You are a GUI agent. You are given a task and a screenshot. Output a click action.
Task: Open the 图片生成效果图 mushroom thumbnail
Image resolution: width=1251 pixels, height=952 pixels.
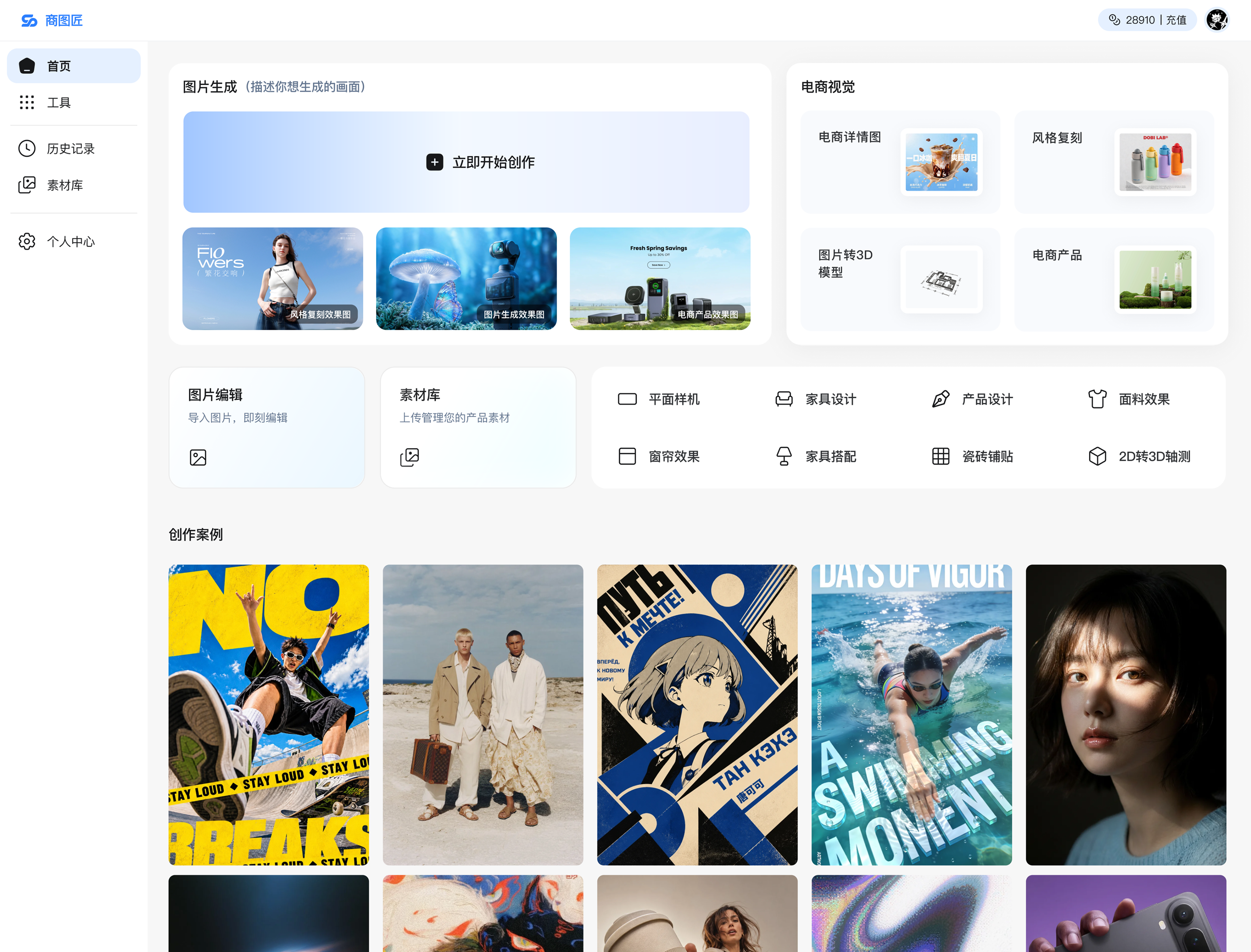466,278
